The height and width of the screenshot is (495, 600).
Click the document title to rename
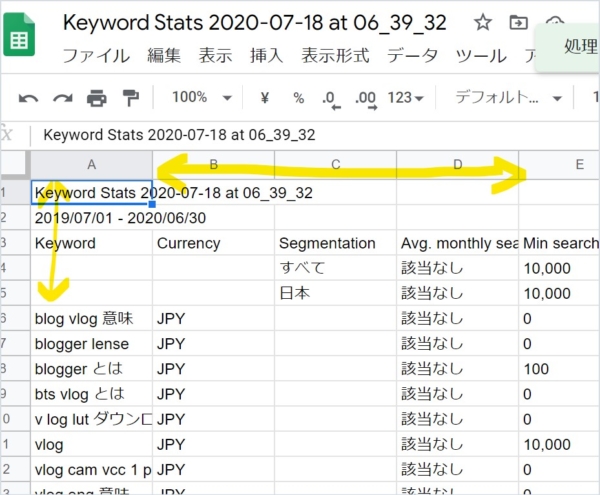254,23
